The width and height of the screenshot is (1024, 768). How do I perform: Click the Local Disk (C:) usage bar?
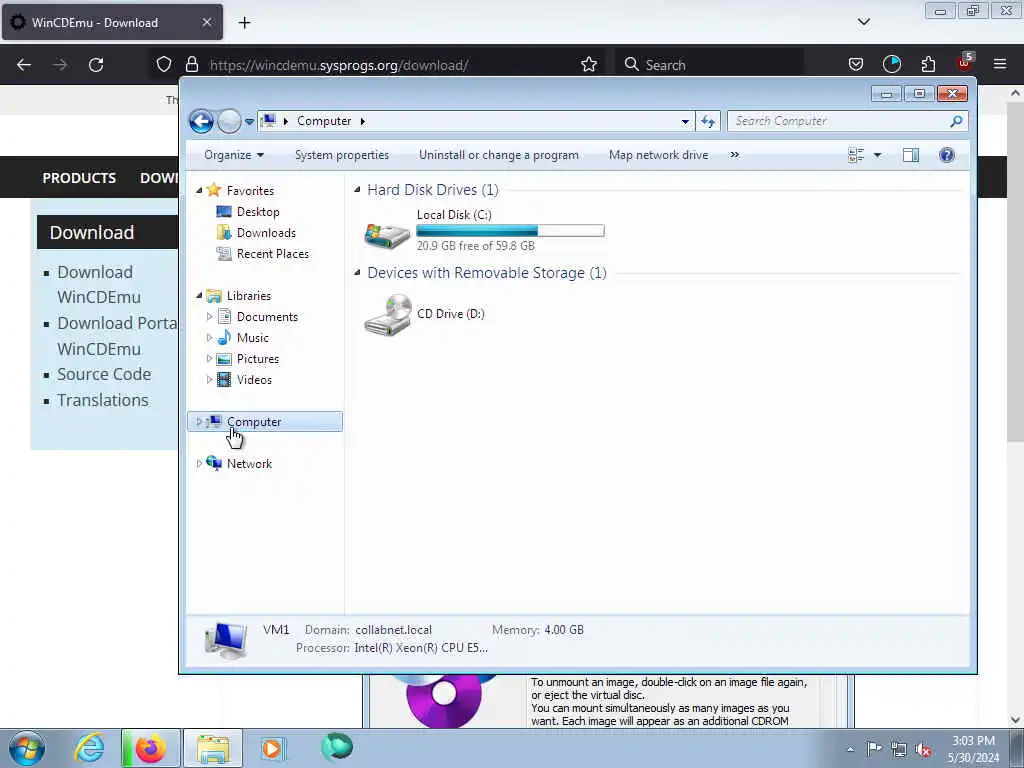pyautogui.click(x=510, y=231)
